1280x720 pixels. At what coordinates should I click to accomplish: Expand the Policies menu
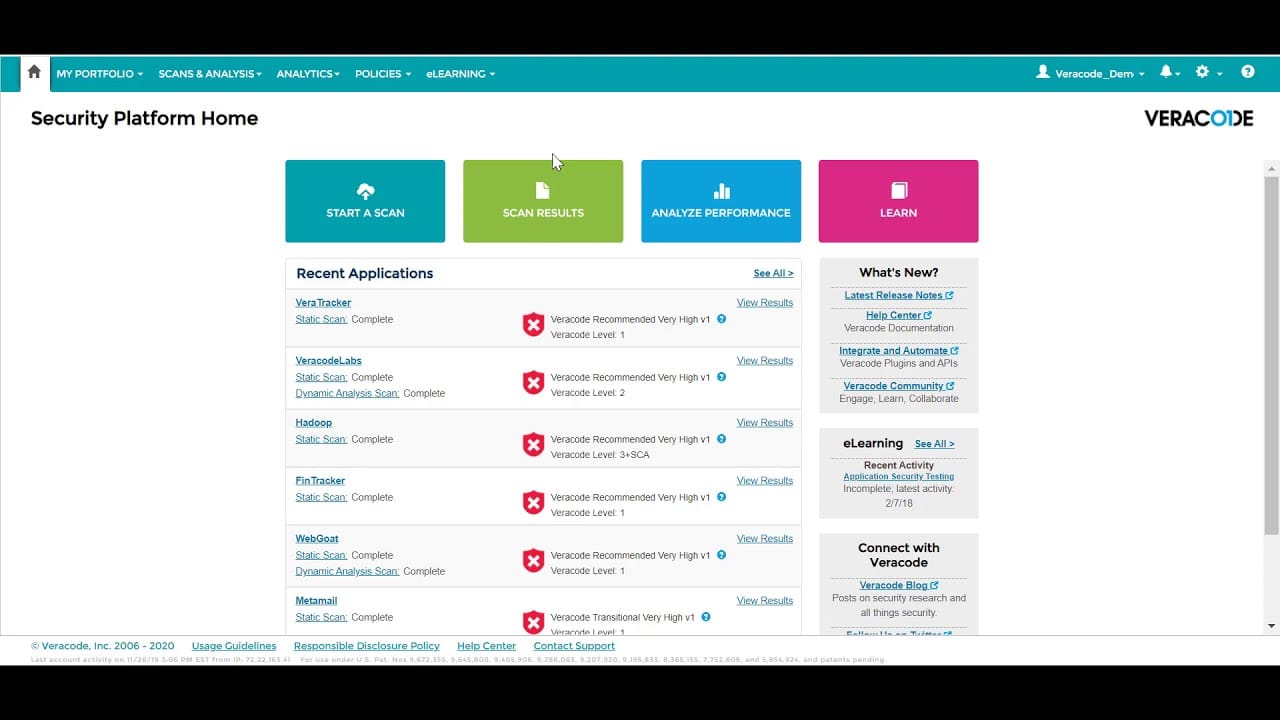[383, 74]
